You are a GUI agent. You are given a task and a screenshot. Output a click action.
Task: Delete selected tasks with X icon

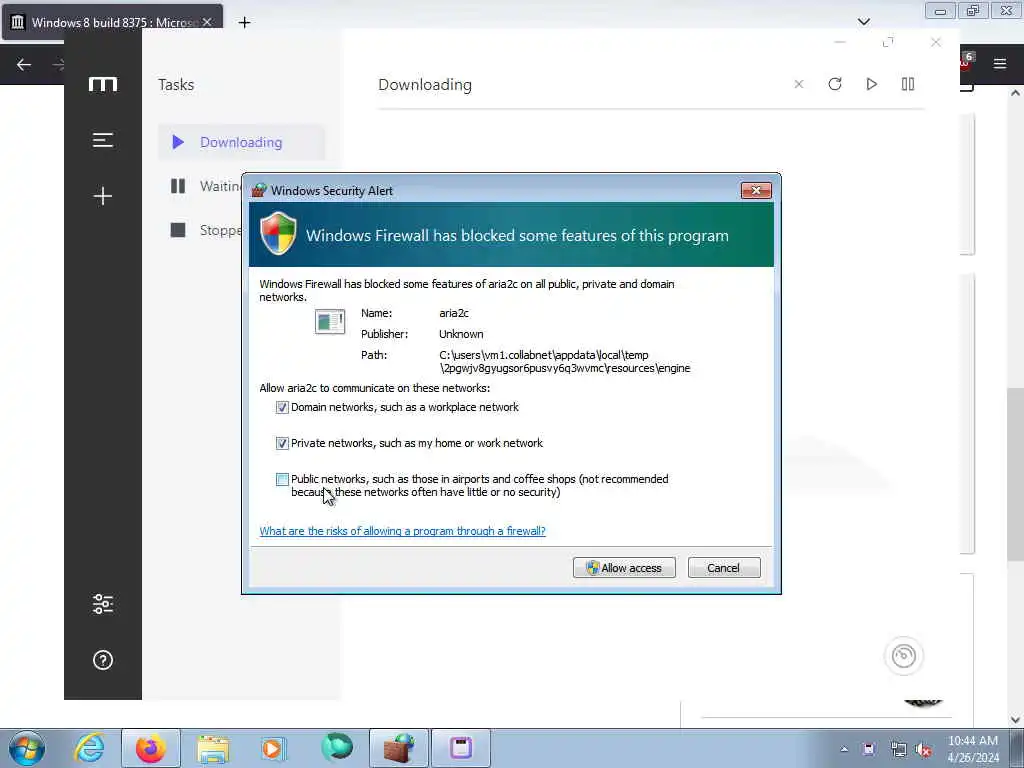coord(799,84)
